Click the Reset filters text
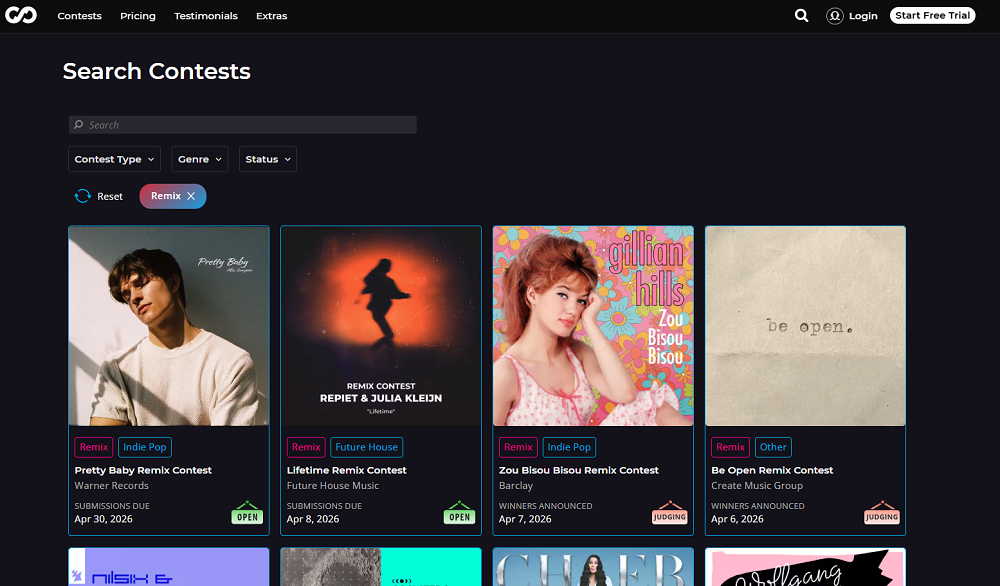Screen dimensions: 1000x586 (x=110, y=196)
